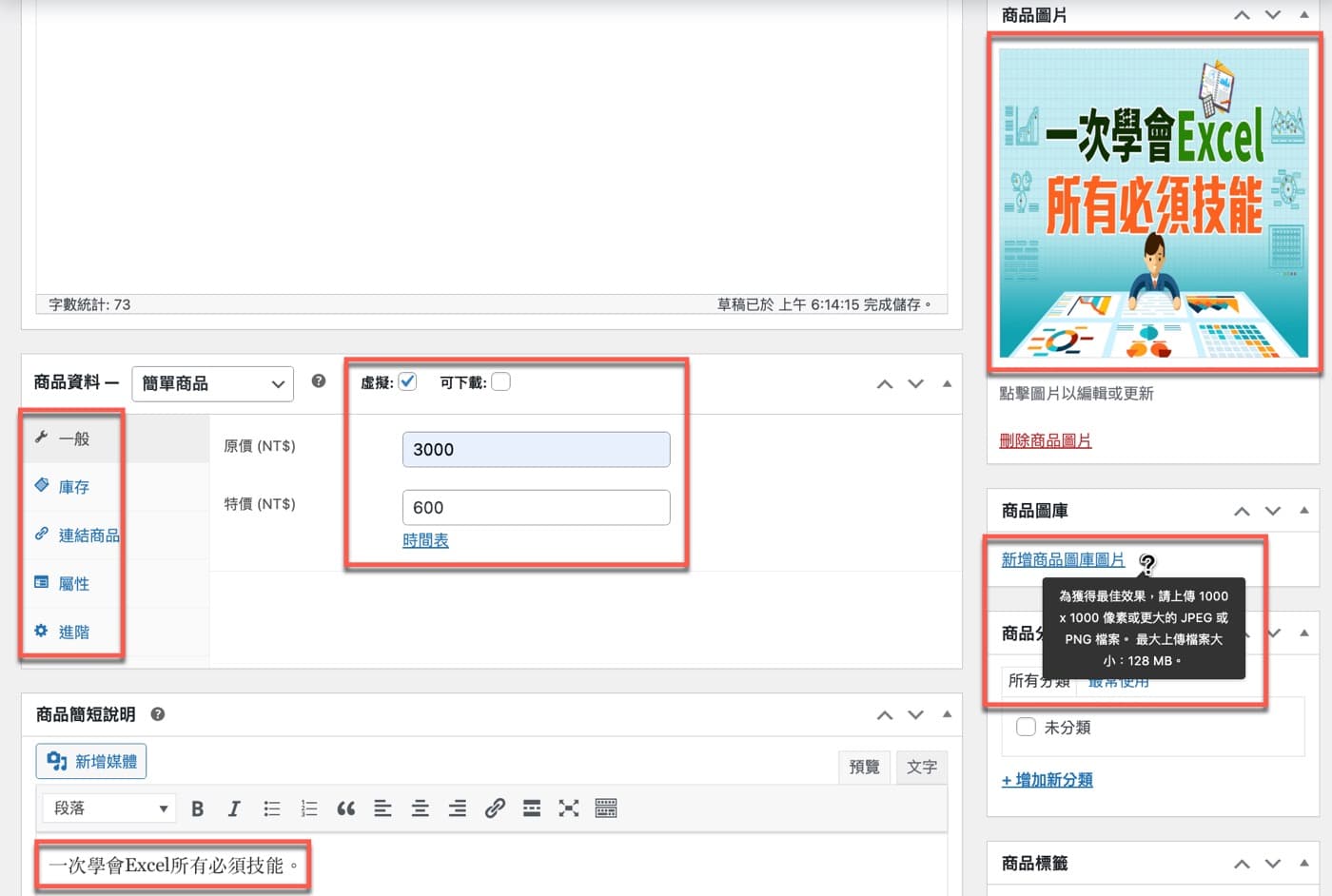
Task: Click 新增商品圖庫圖片 link
Action: 1063,560
